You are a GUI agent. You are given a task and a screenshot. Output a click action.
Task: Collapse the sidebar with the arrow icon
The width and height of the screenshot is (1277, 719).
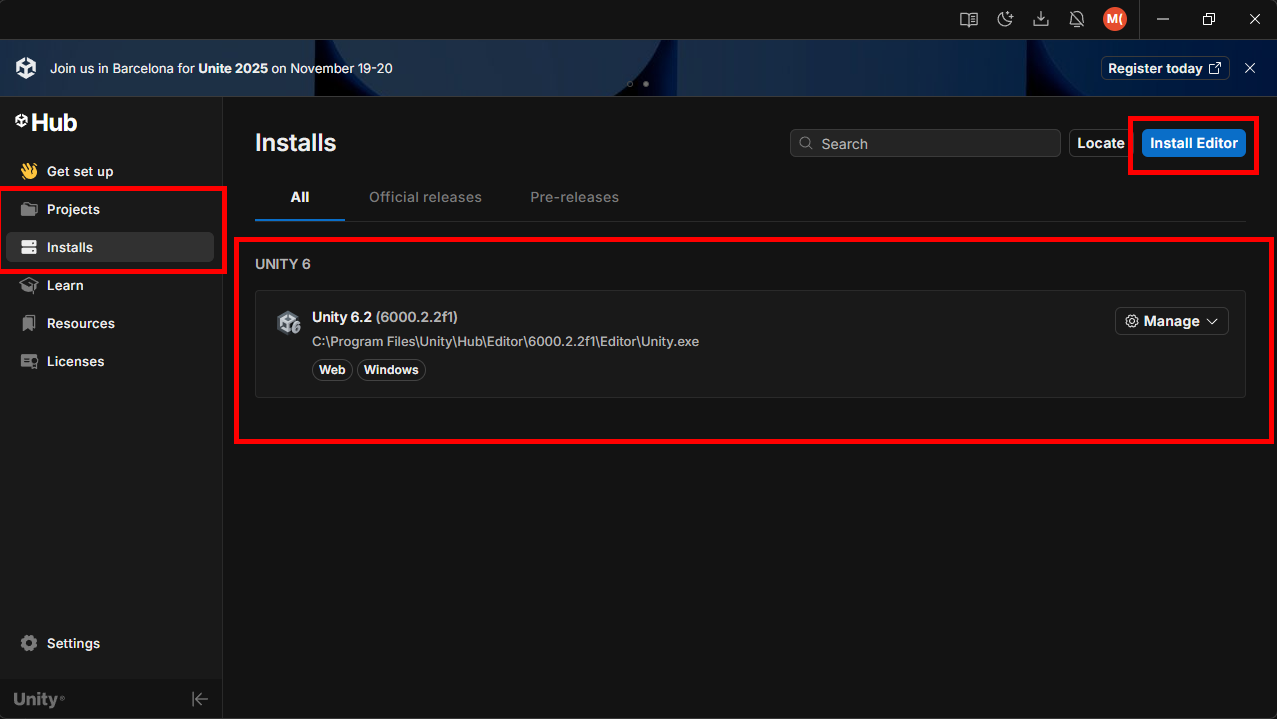coord(200,699)
